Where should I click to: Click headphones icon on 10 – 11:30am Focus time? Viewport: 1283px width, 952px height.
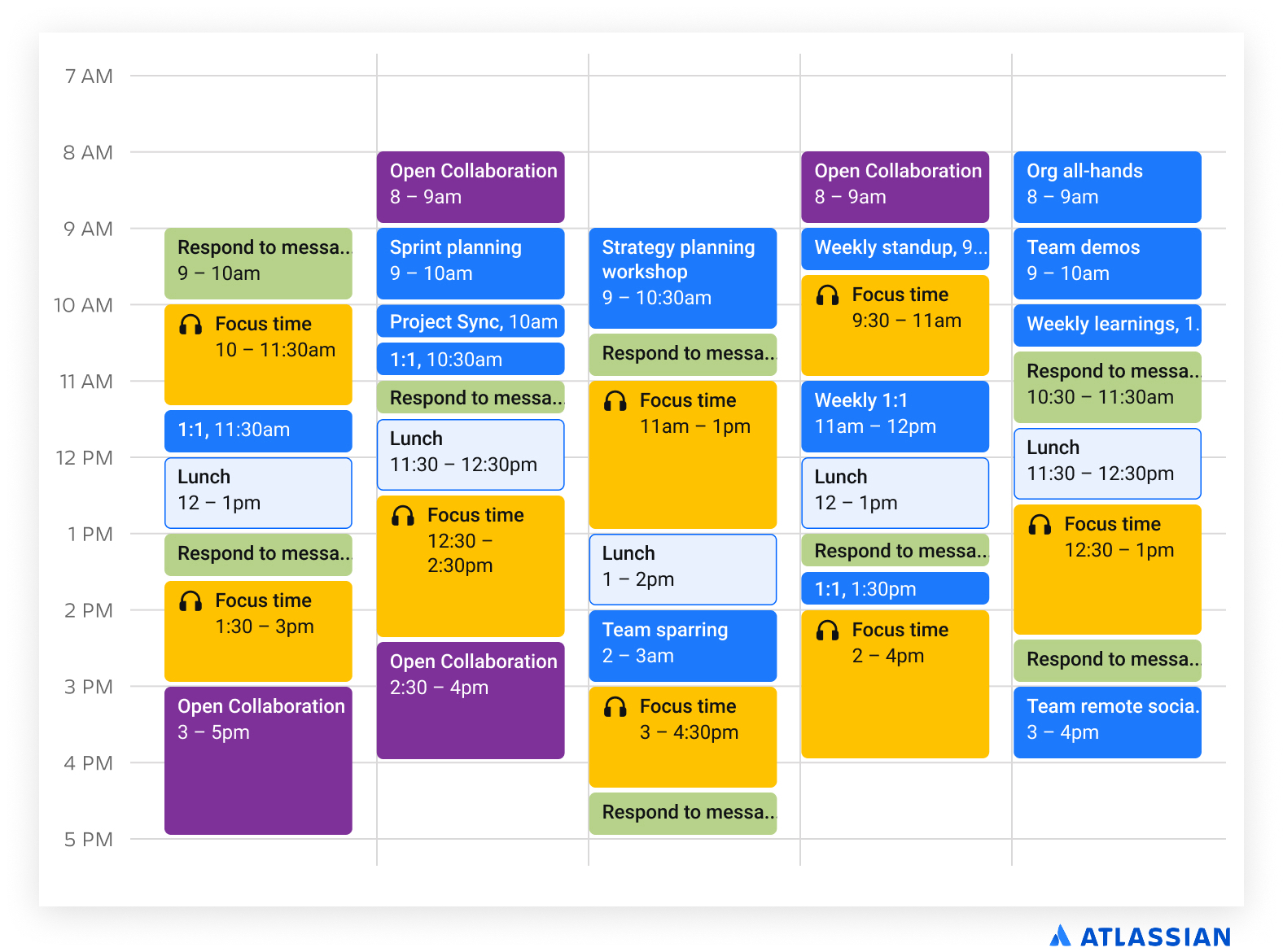190,325
